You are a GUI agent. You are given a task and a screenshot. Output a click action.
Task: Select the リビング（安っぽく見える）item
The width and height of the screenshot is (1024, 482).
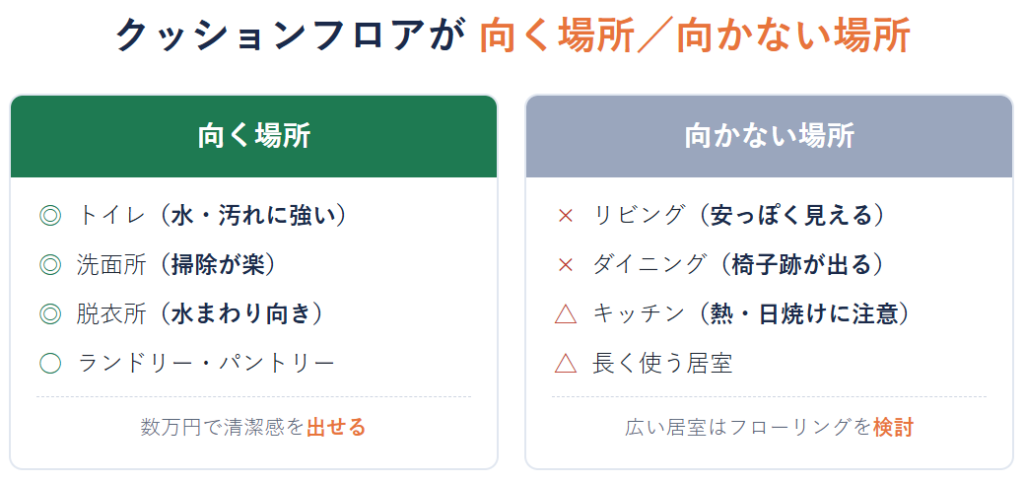pos(739,216)
